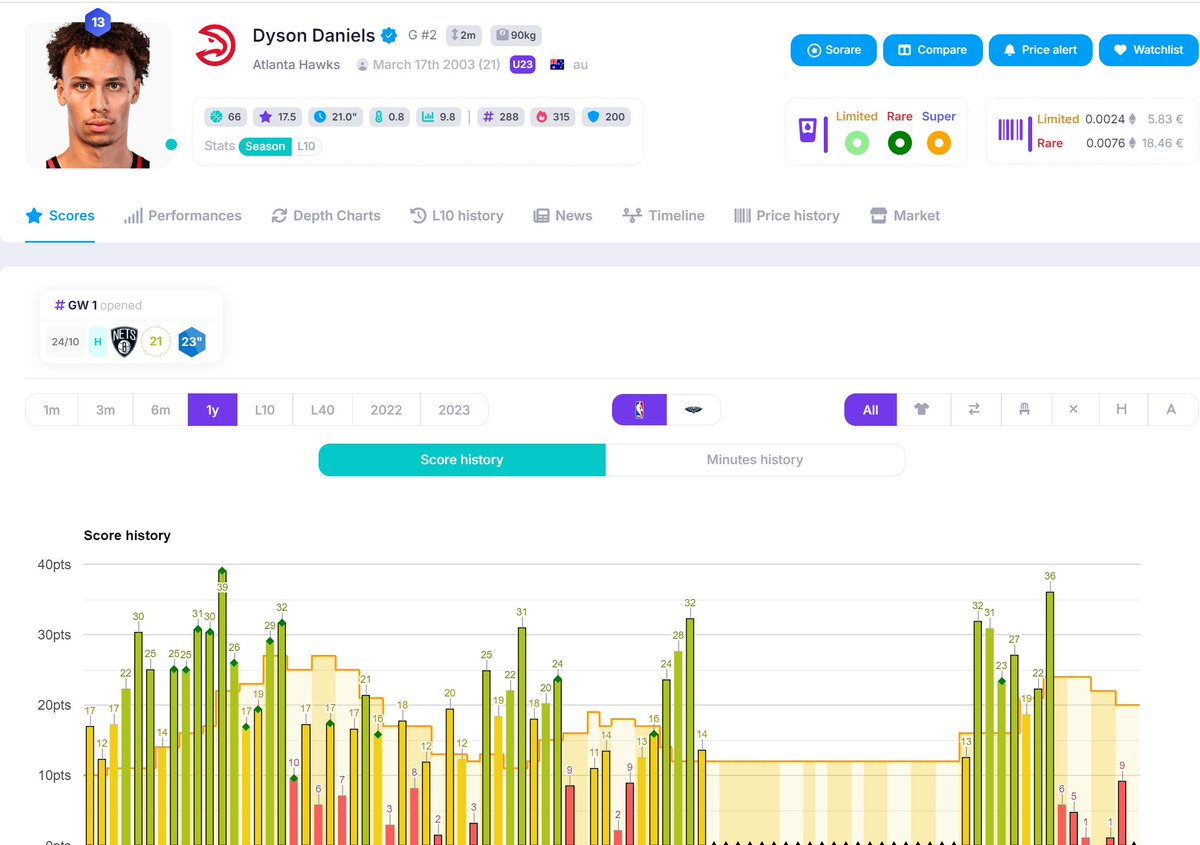
Task: Click the Atlanta Hawks team logo
Action: click(x=216, y=46)
